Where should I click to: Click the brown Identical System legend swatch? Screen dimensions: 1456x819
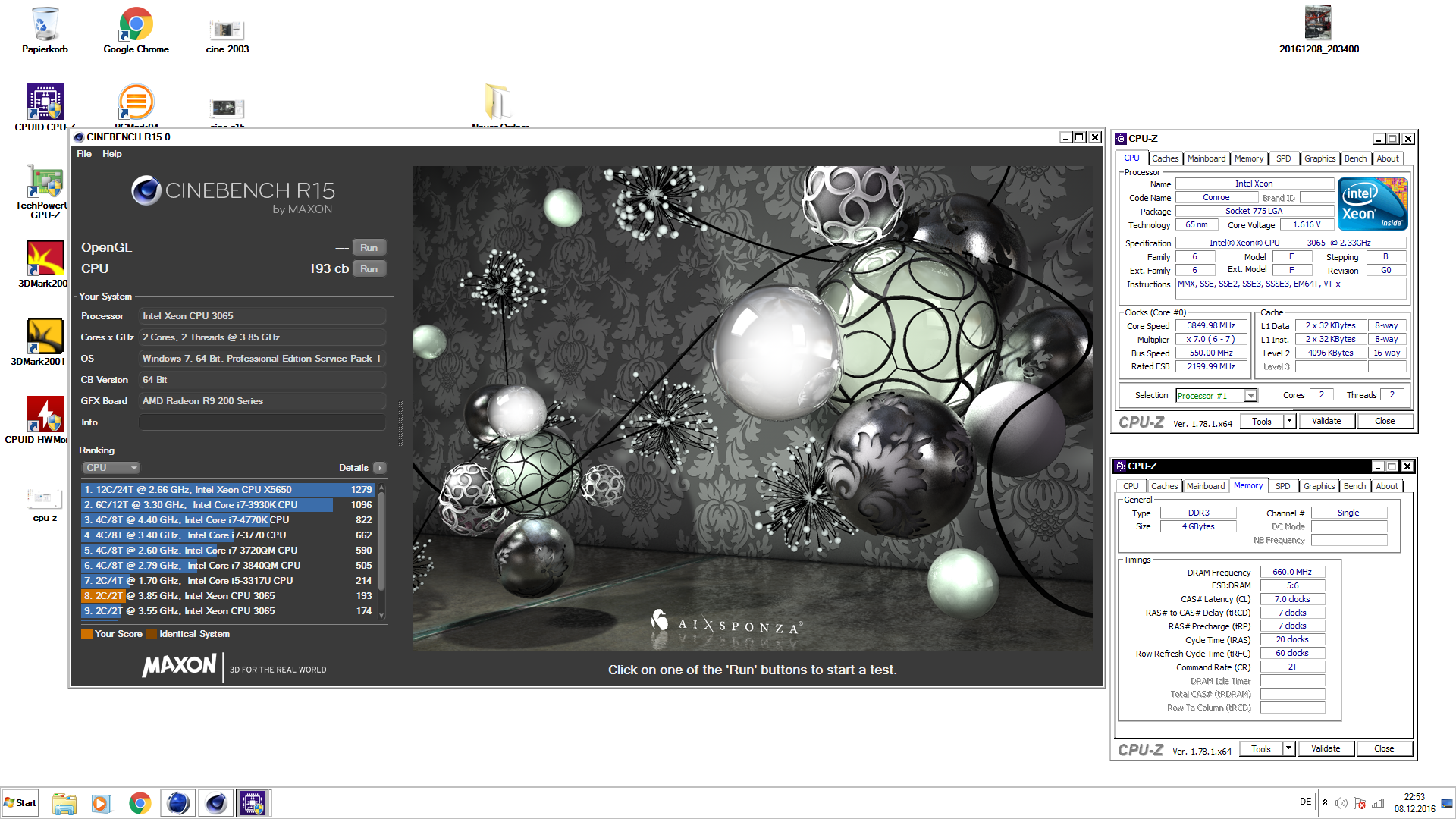151,634
